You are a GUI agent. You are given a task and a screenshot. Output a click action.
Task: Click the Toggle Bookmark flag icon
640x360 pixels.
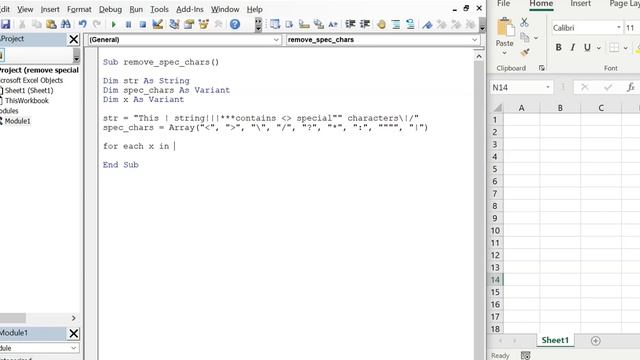[427, 24]
